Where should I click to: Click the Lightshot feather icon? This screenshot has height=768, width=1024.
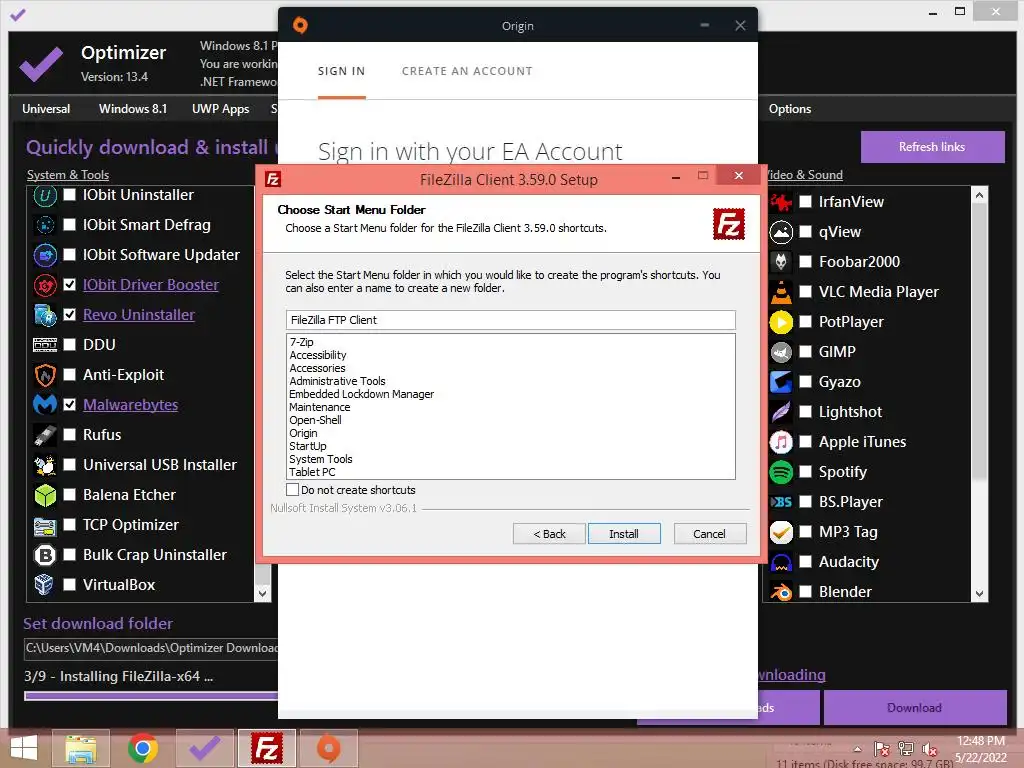point(781,412)
